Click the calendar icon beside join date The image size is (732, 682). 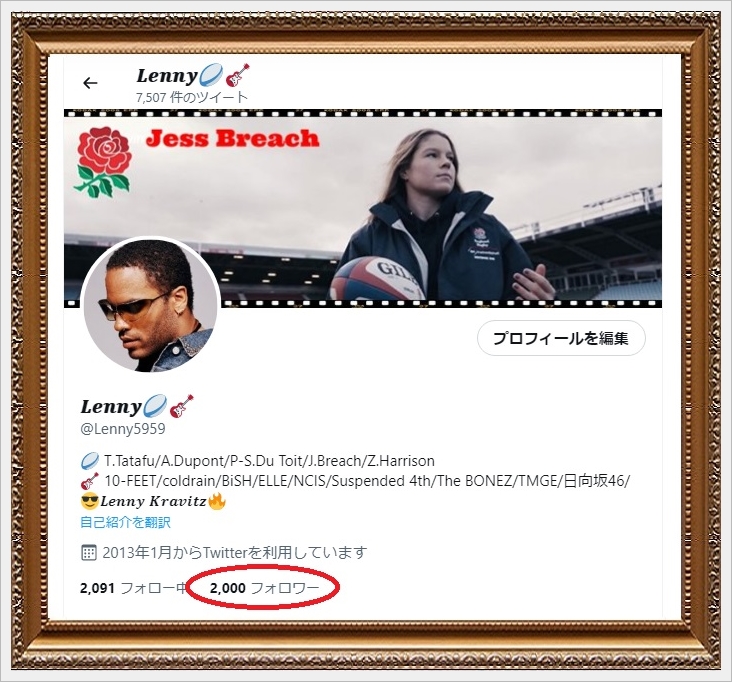tap(88, 553)
